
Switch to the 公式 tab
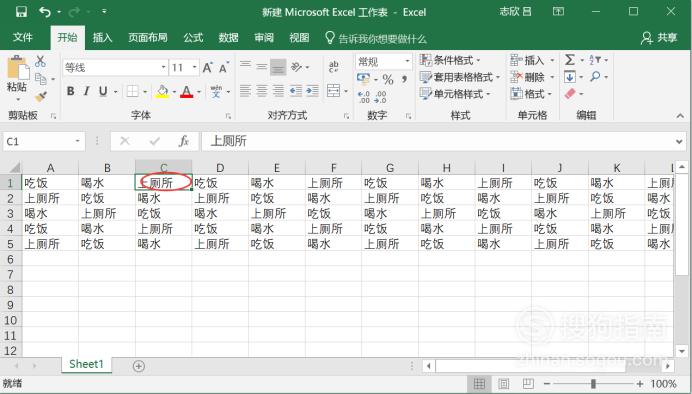pos(193,38)
